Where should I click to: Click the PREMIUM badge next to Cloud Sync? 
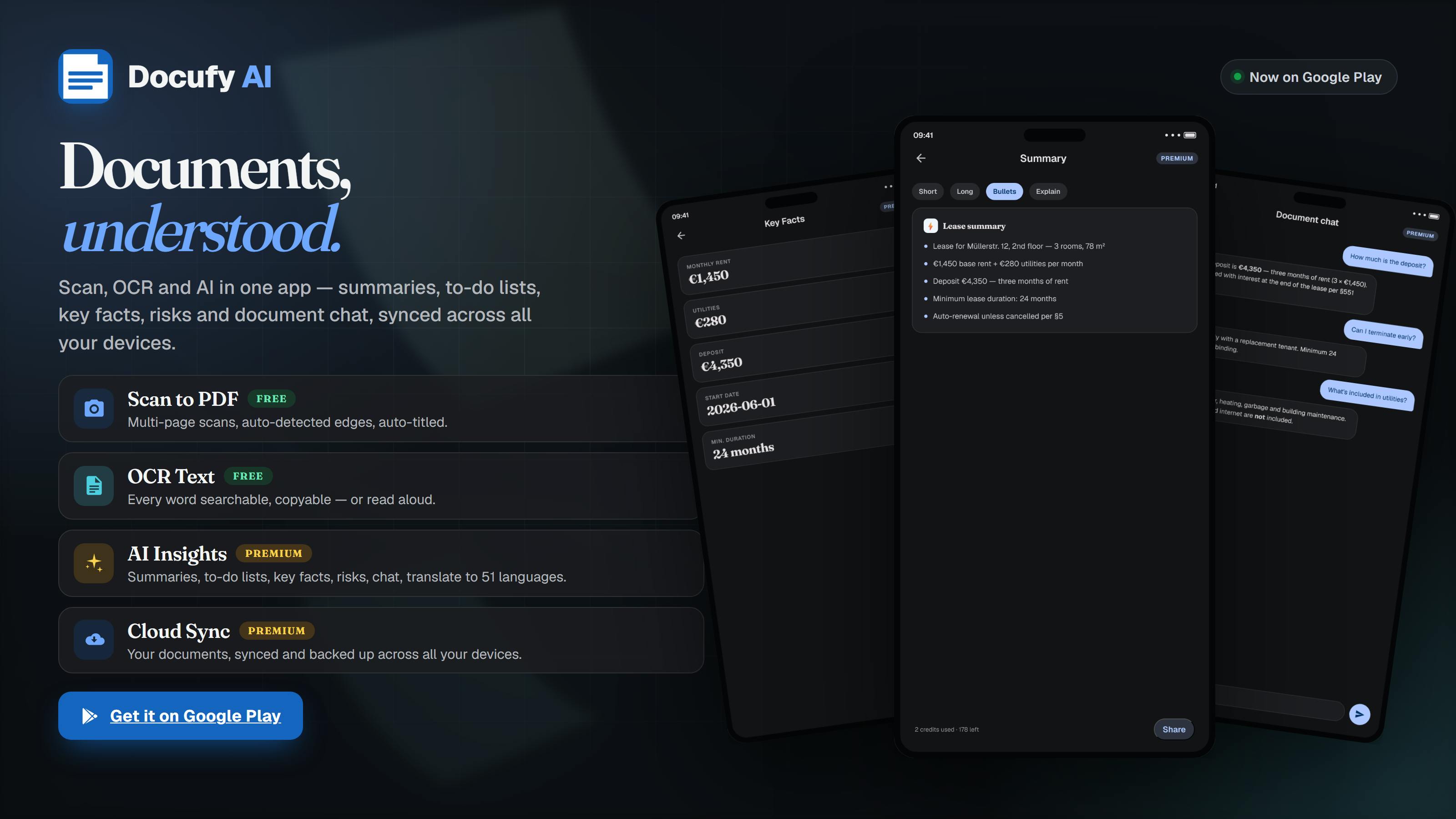276,631
